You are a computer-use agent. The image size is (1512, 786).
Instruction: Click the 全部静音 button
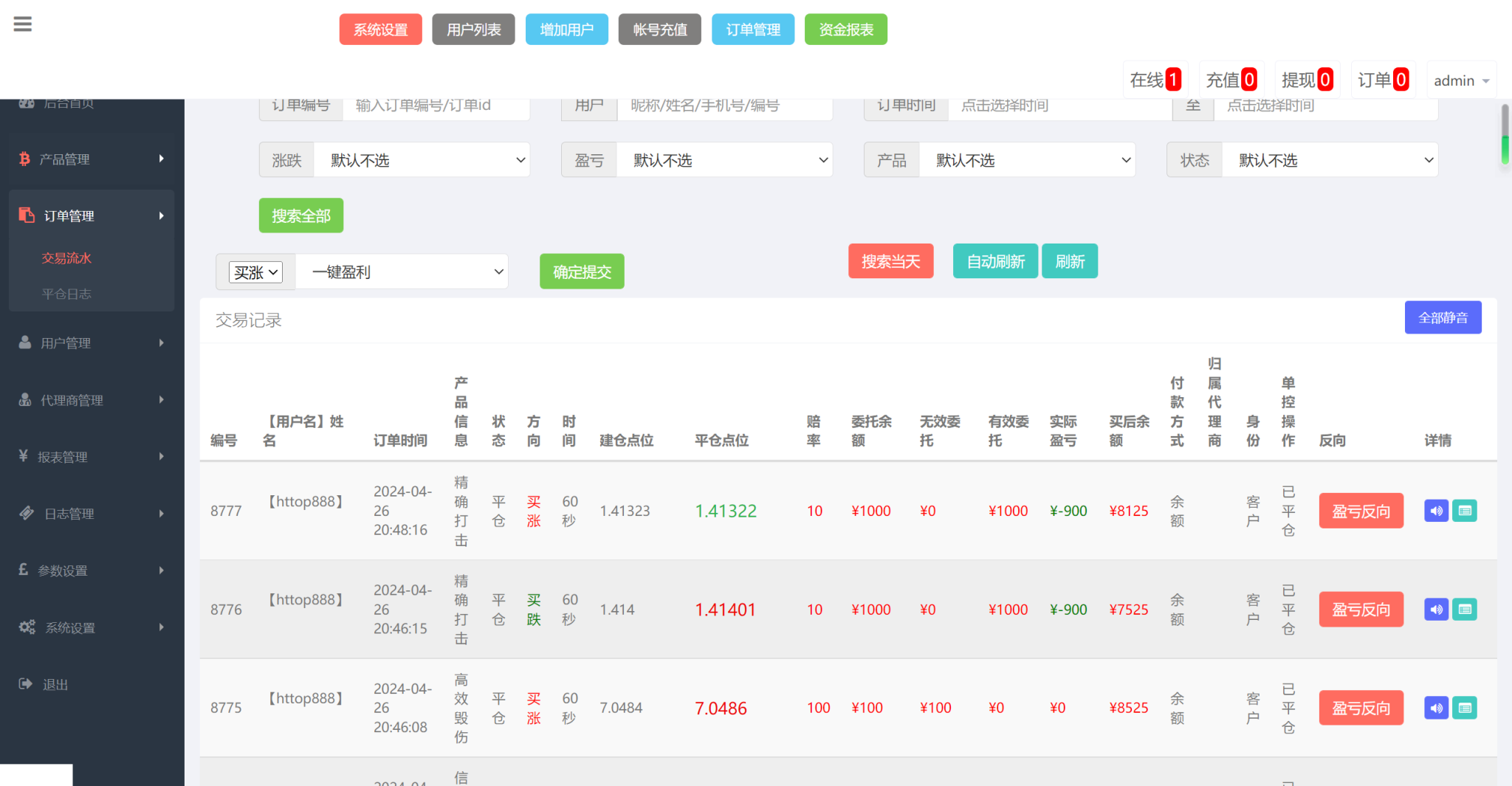click(1443, 317)
